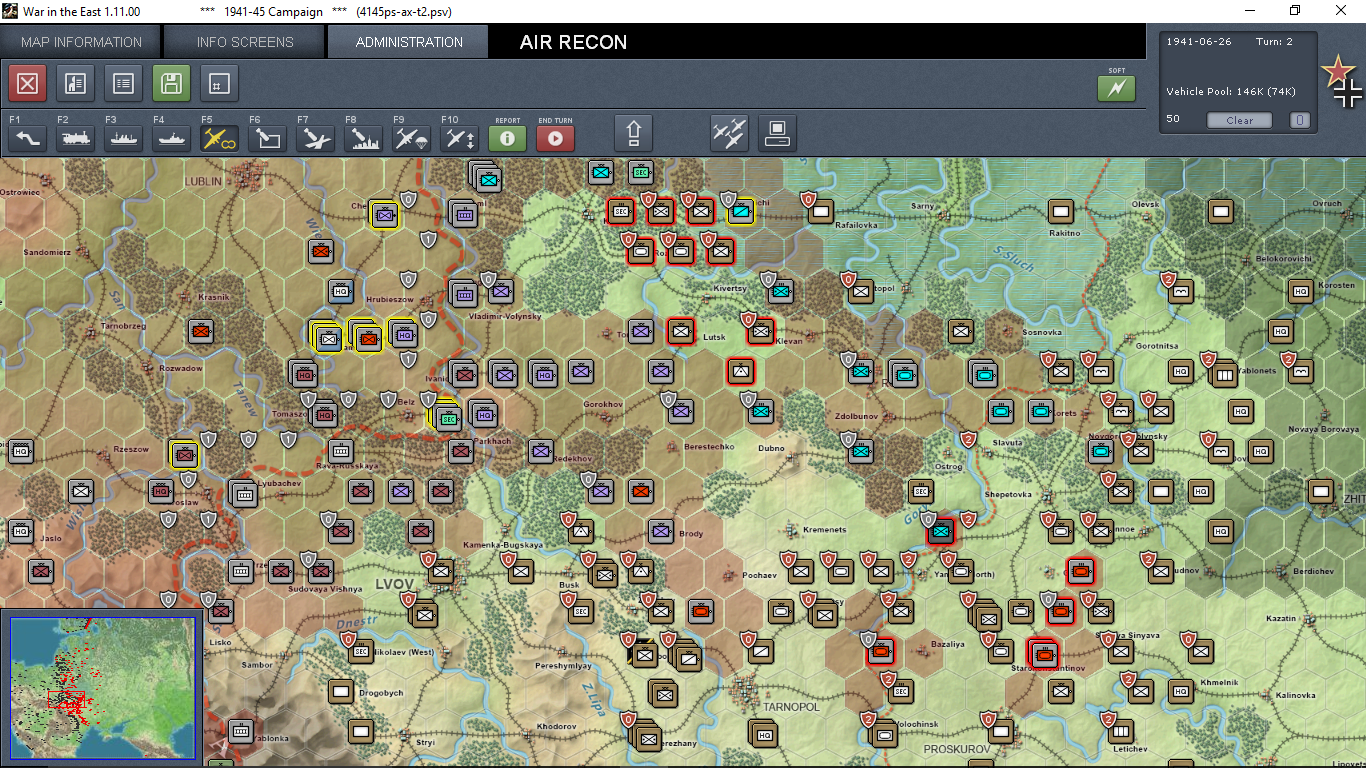Select the HQ counter near Korosten

1300,291
